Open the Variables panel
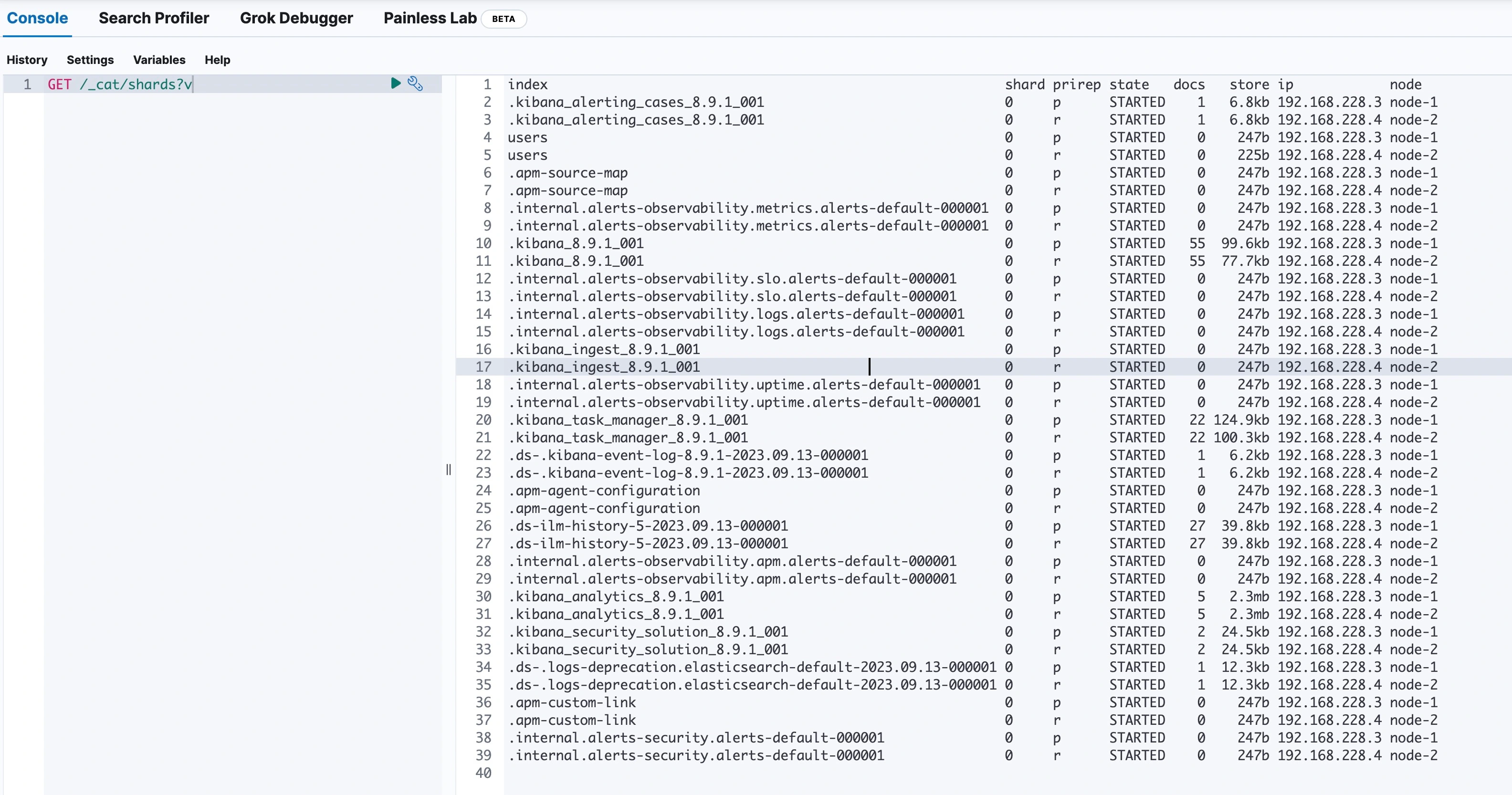1512x795 pixels. tap(159, 60)
